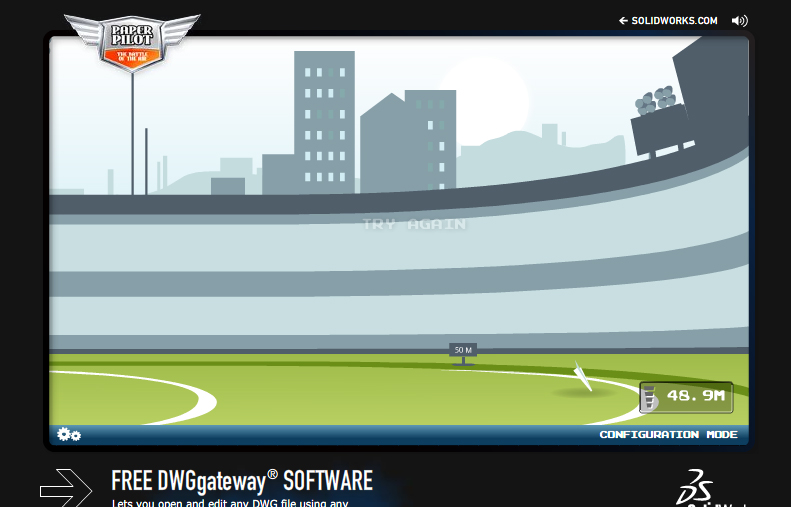Screen dimensions: 791x507
Task: Click the tallest building in skyline
Action: [x=324, y=120]
